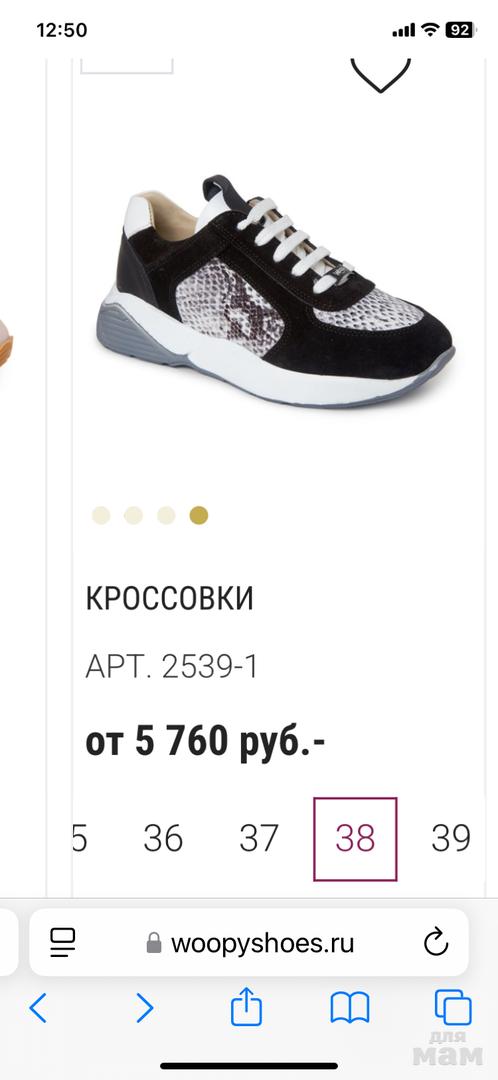Tap the woopyshoes.ru address field
This screenshot has height=1080, width=498.
tap(249, 943)
